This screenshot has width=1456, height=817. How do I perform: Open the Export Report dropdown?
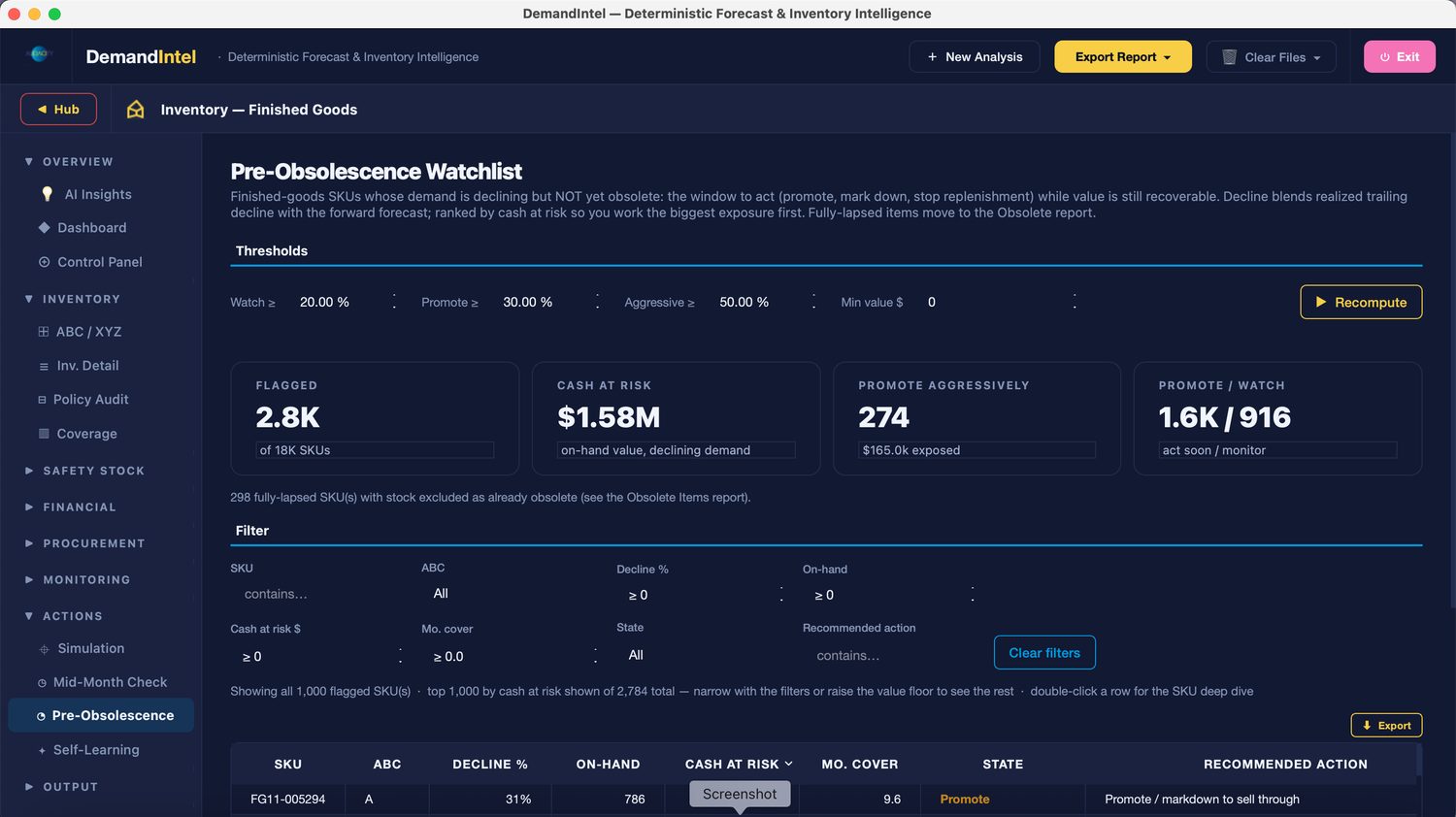click(x=1123, y=57)
